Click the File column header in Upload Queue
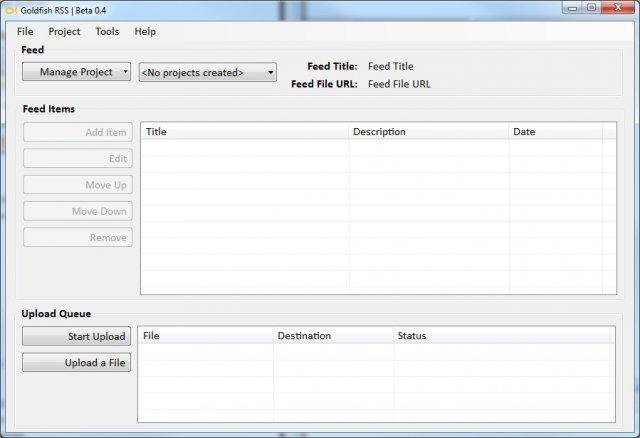The height and width of the screenshot is (438, 640). point(206,336)
